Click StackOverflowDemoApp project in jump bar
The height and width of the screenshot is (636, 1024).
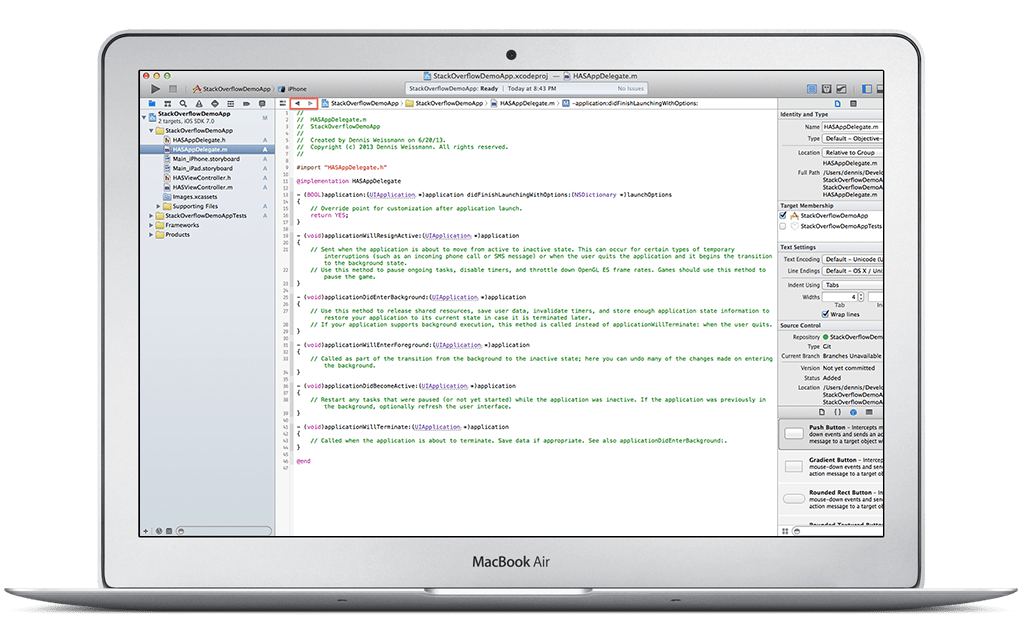(x=360, y=103)
